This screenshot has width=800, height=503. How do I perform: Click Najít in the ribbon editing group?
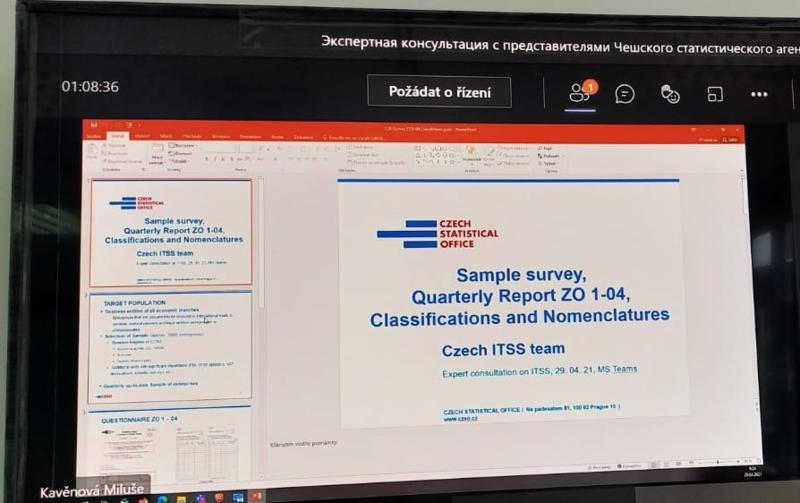click(546, 148)
